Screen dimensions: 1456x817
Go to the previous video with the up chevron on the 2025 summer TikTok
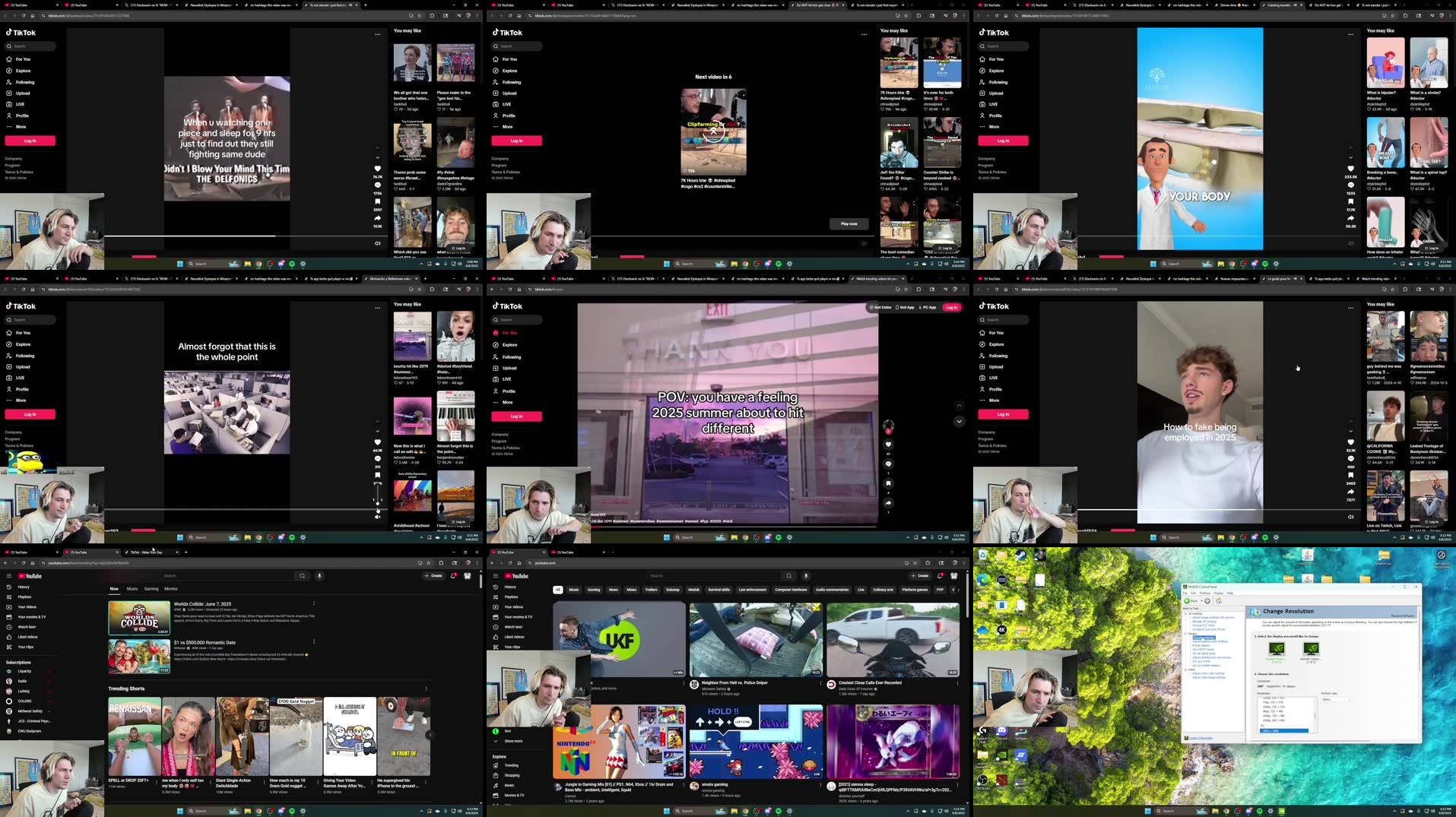click(959, 405)
